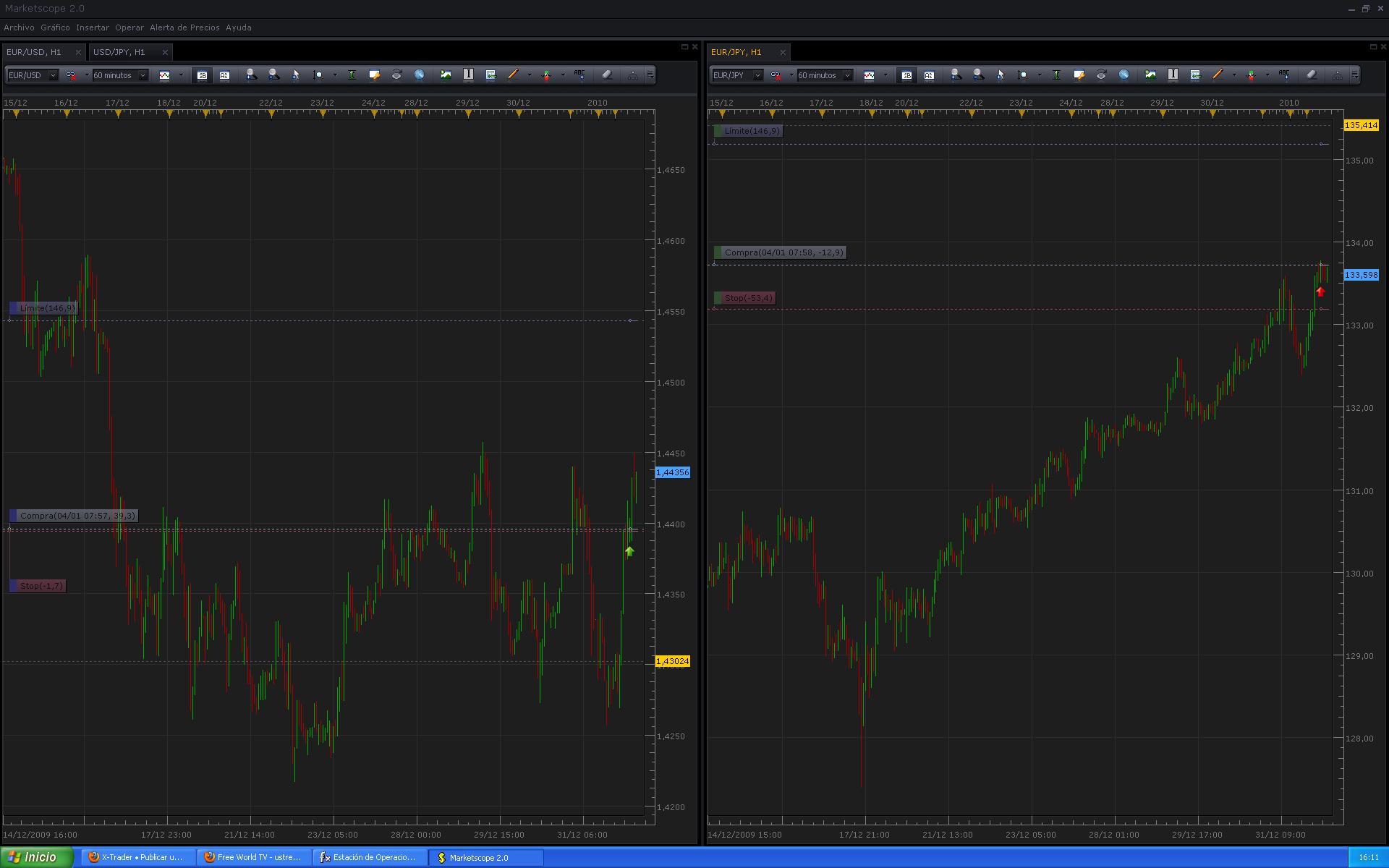Click zoom in magnifier in EUR/USD toolbar
Image resolution: width=1389 pixels, height=868 pixels.
tap(250, 75)
